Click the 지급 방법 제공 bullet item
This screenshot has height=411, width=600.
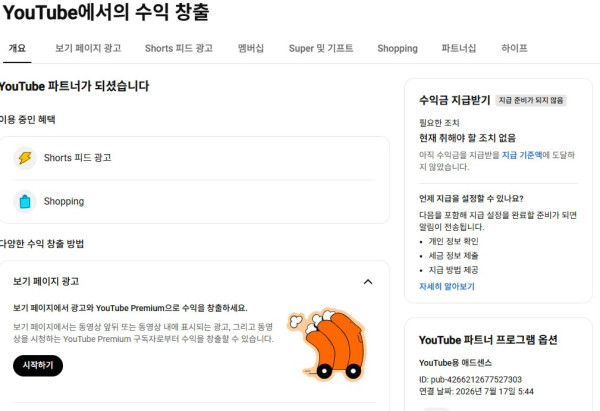(x=453, y=270)
